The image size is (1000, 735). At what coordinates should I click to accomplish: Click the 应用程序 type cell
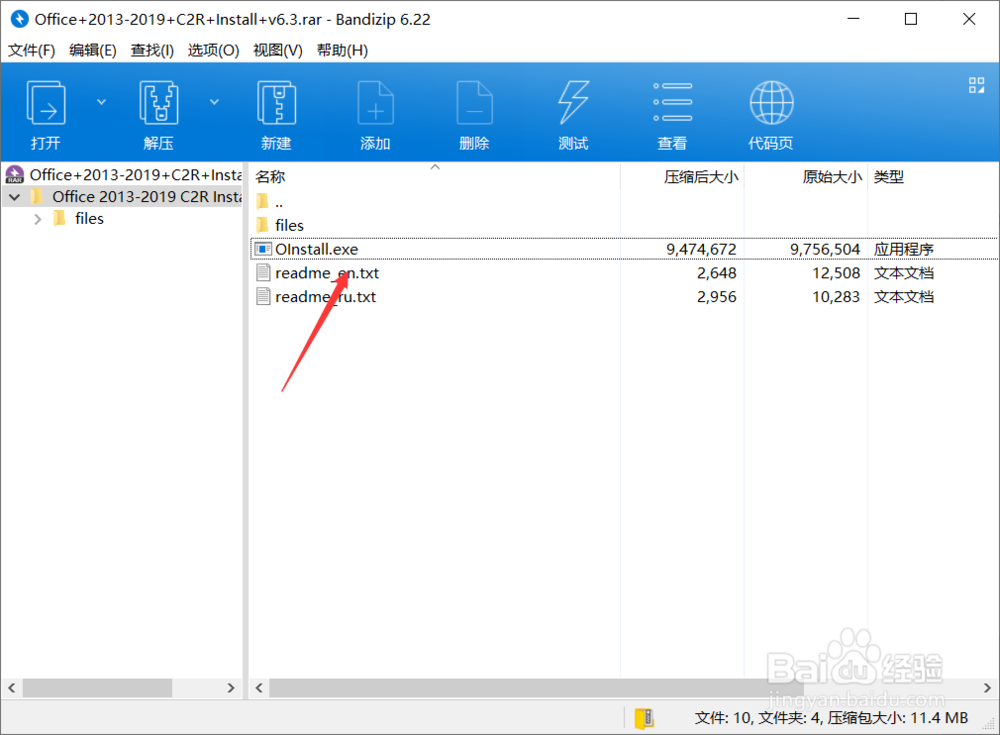click(x=904, y=249)
